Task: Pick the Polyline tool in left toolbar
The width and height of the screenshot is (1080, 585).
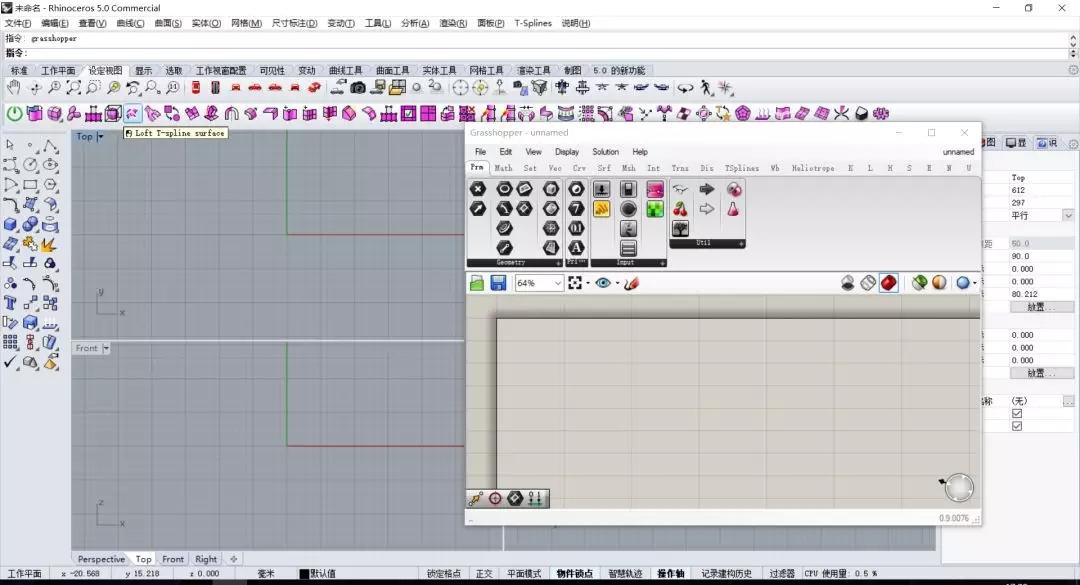Action: coord(50,145)
